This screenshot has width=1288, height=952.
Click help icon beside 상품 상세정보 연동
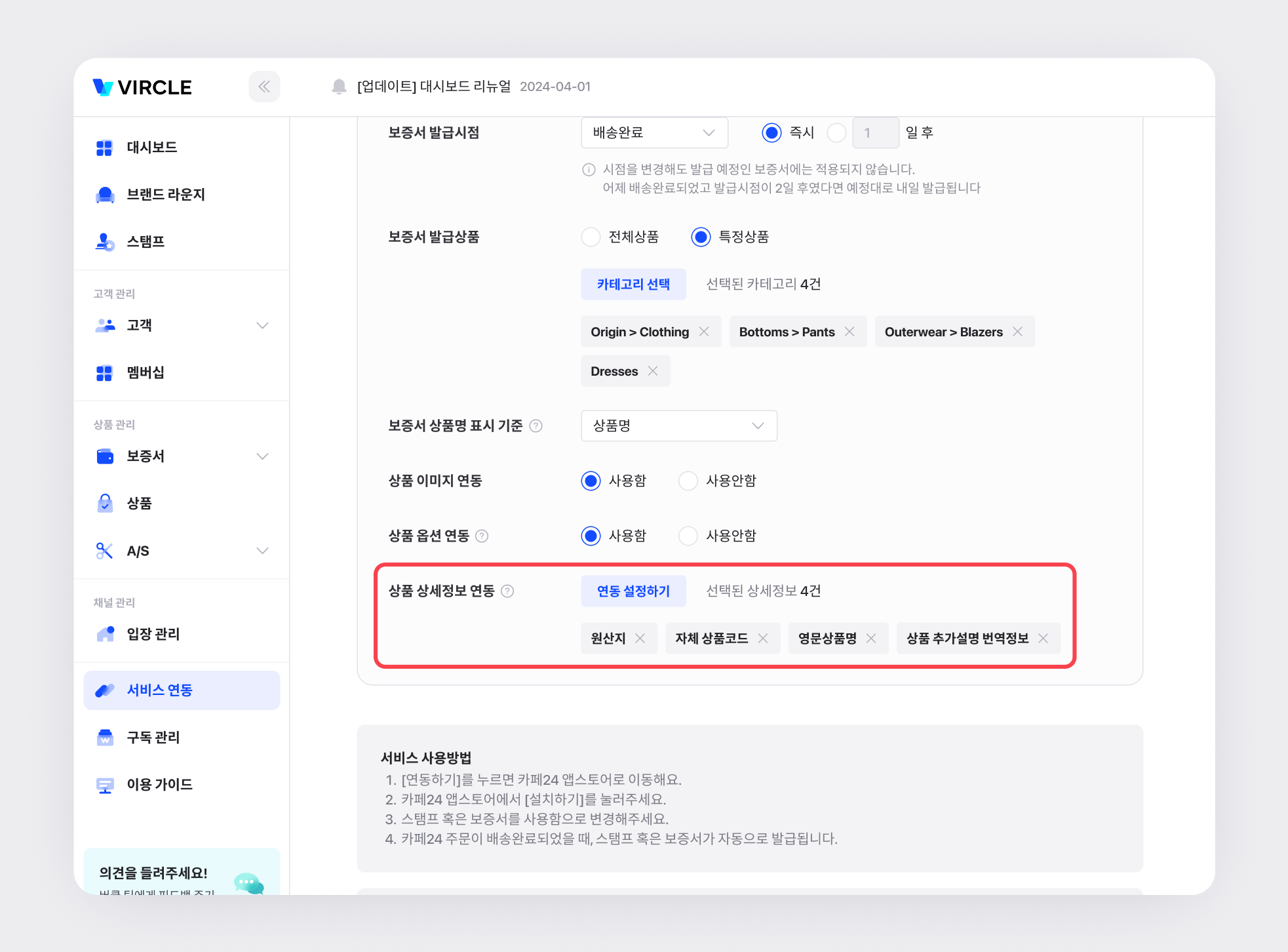(507, 591)
